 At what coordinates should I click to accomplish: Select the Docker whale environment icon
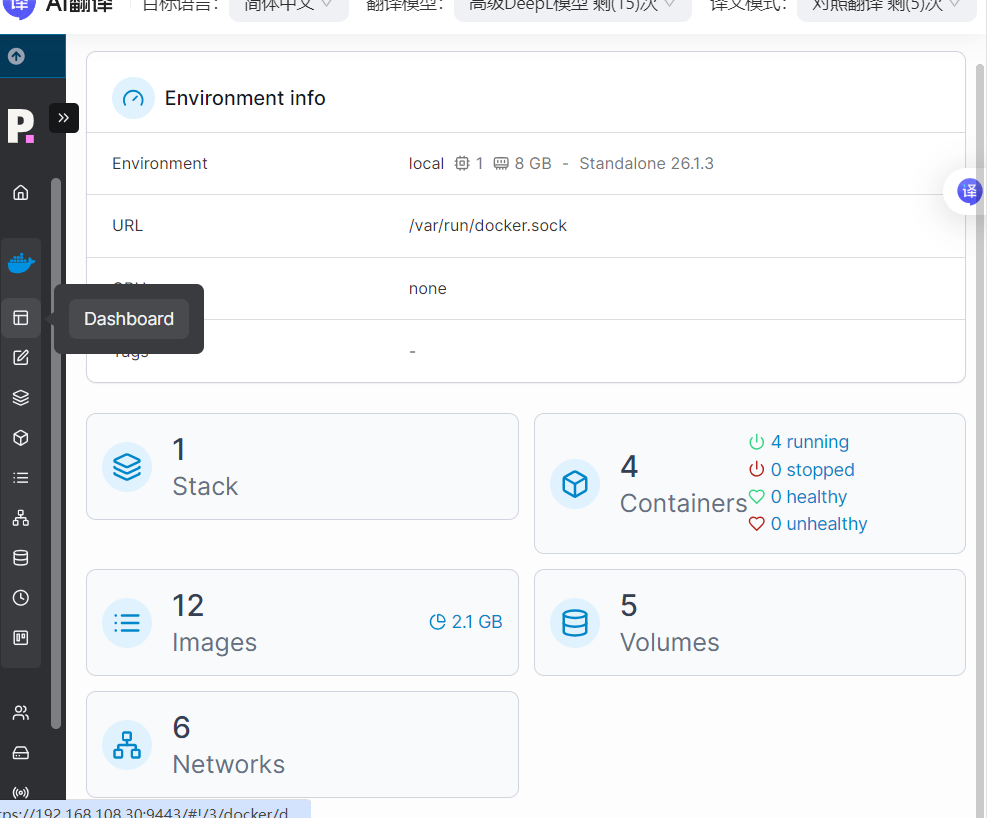pyautogui.click(x=21, y=263)
